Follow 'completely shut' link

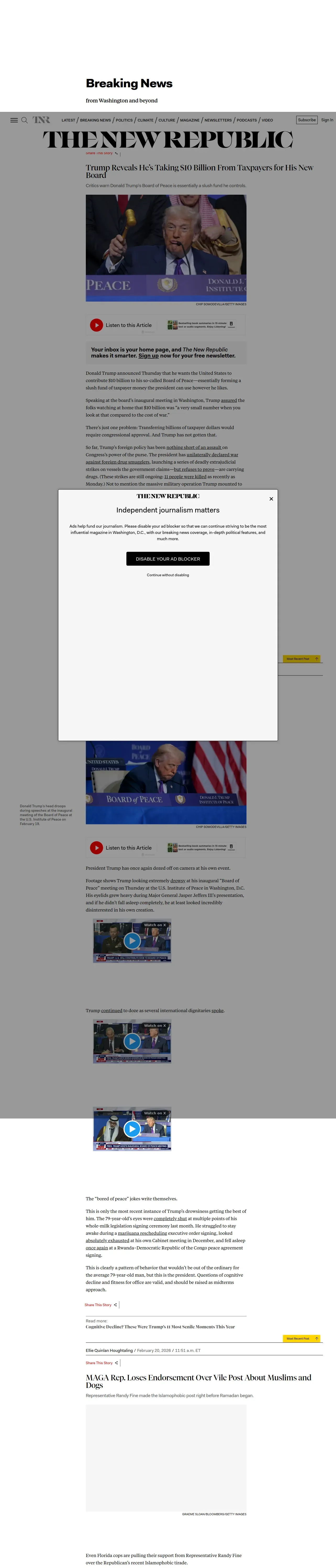[170, 1219]
